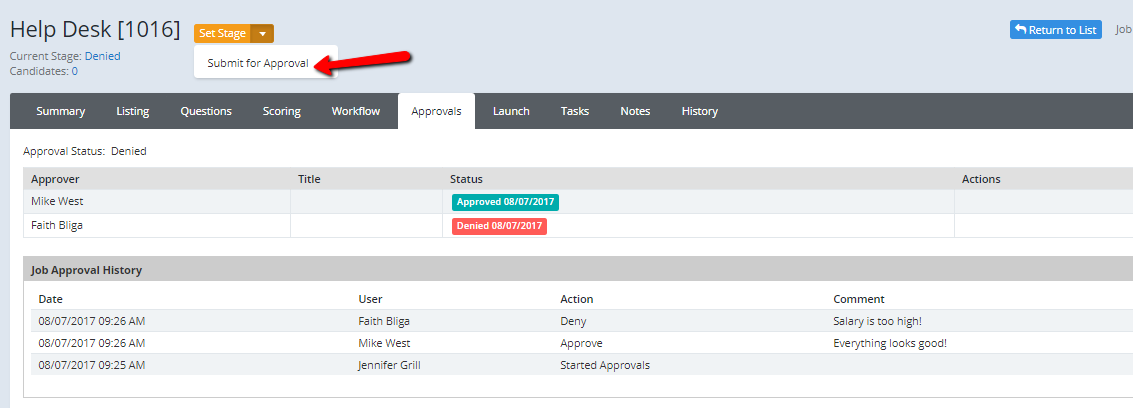Open the Questions tab

tap(206, 111)
